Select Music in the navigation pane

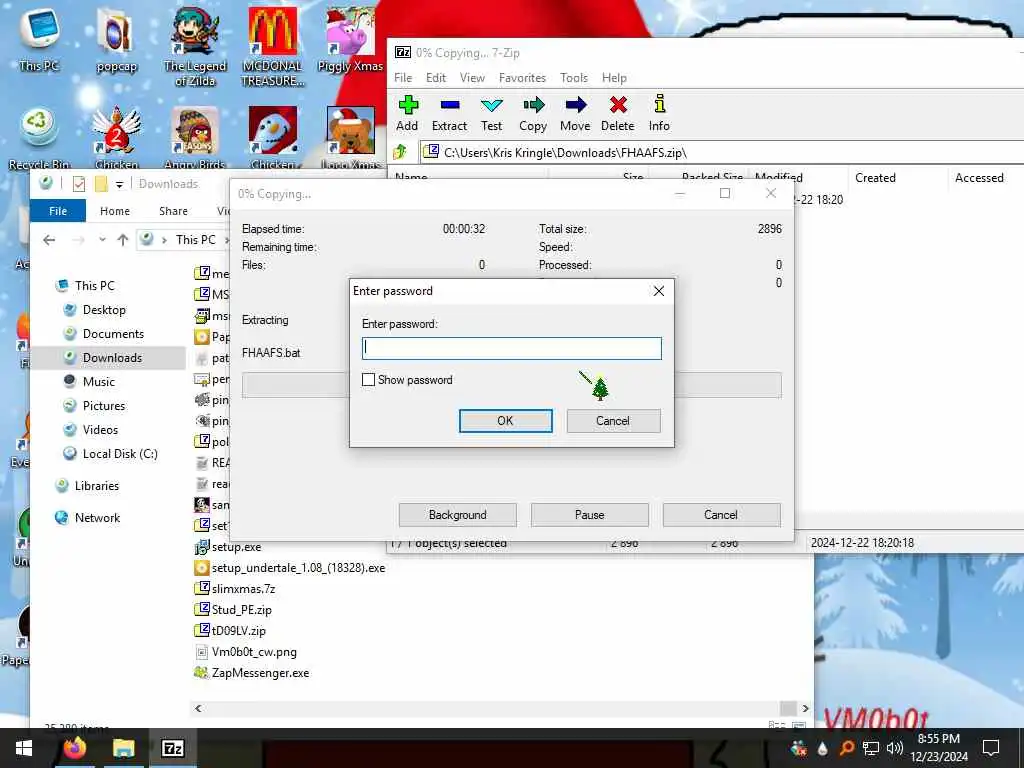(x=99, y=381)
